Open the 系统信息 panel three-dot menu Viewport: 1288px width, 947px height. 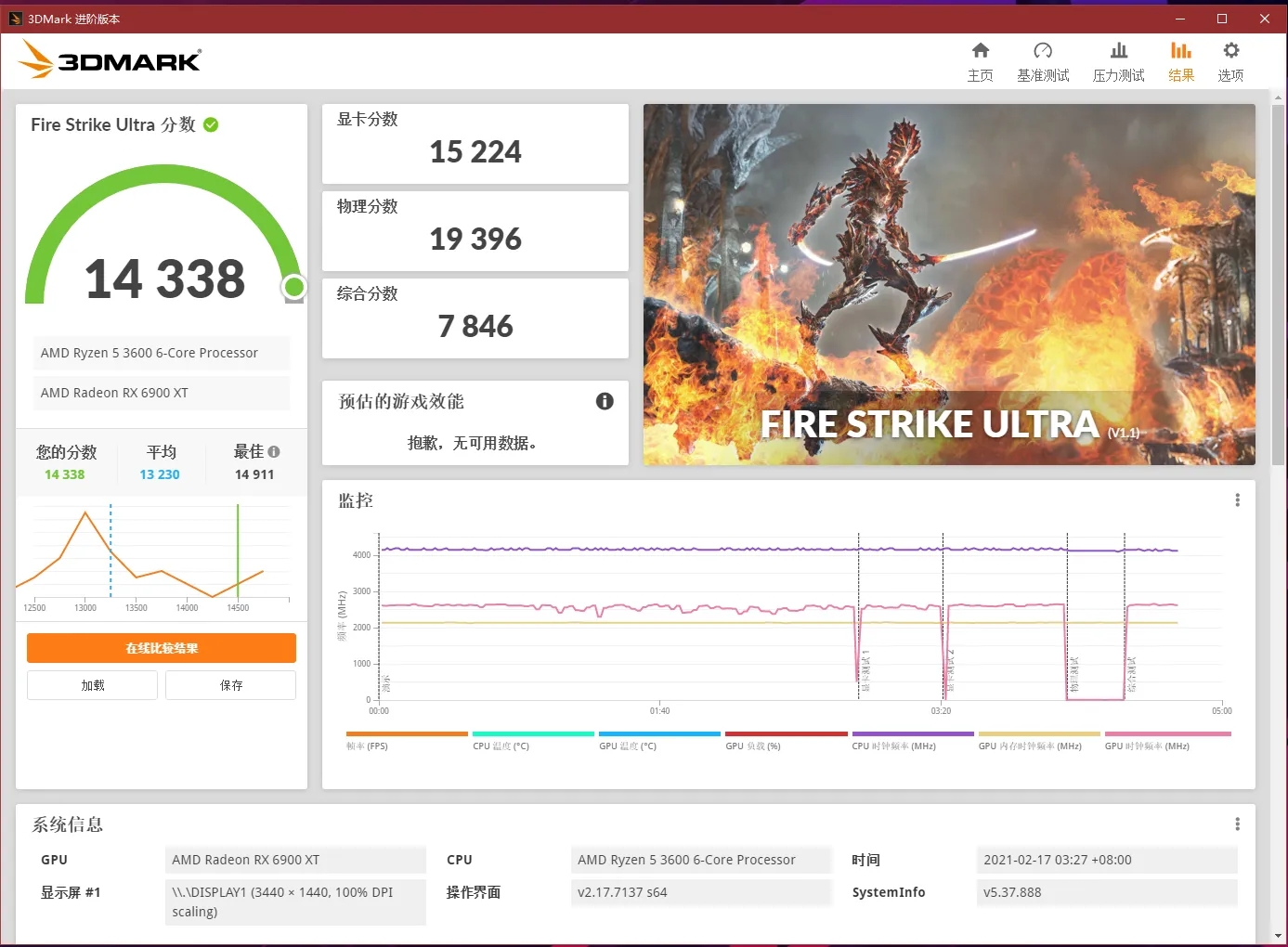1237,824
